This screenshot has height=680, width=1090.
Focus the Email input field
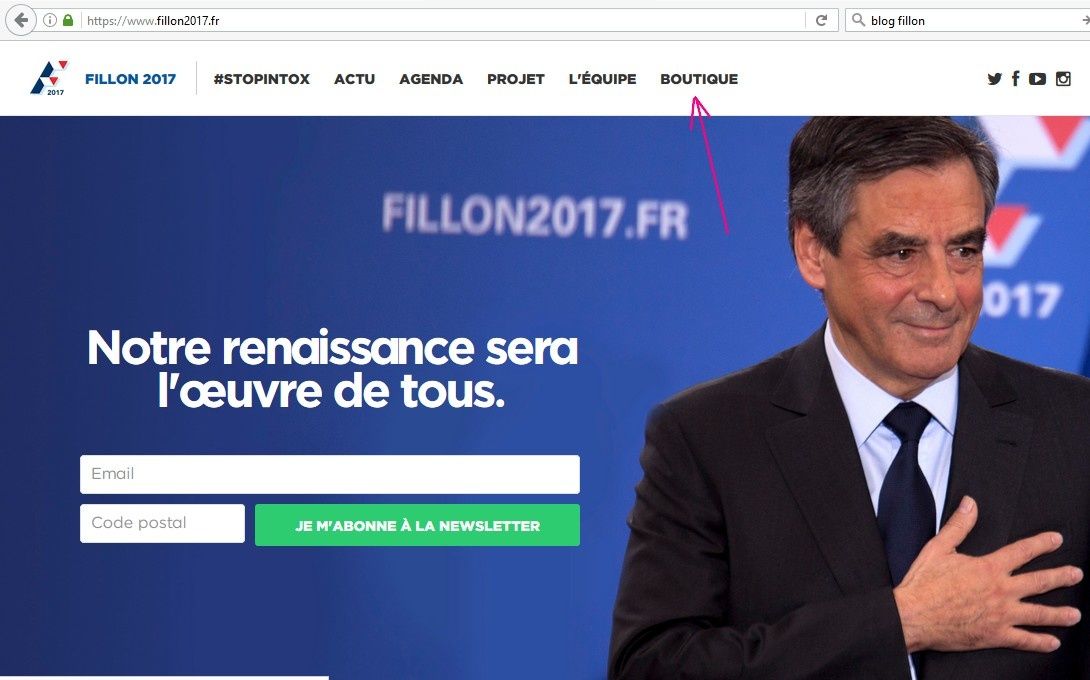(x=330, y=474)
